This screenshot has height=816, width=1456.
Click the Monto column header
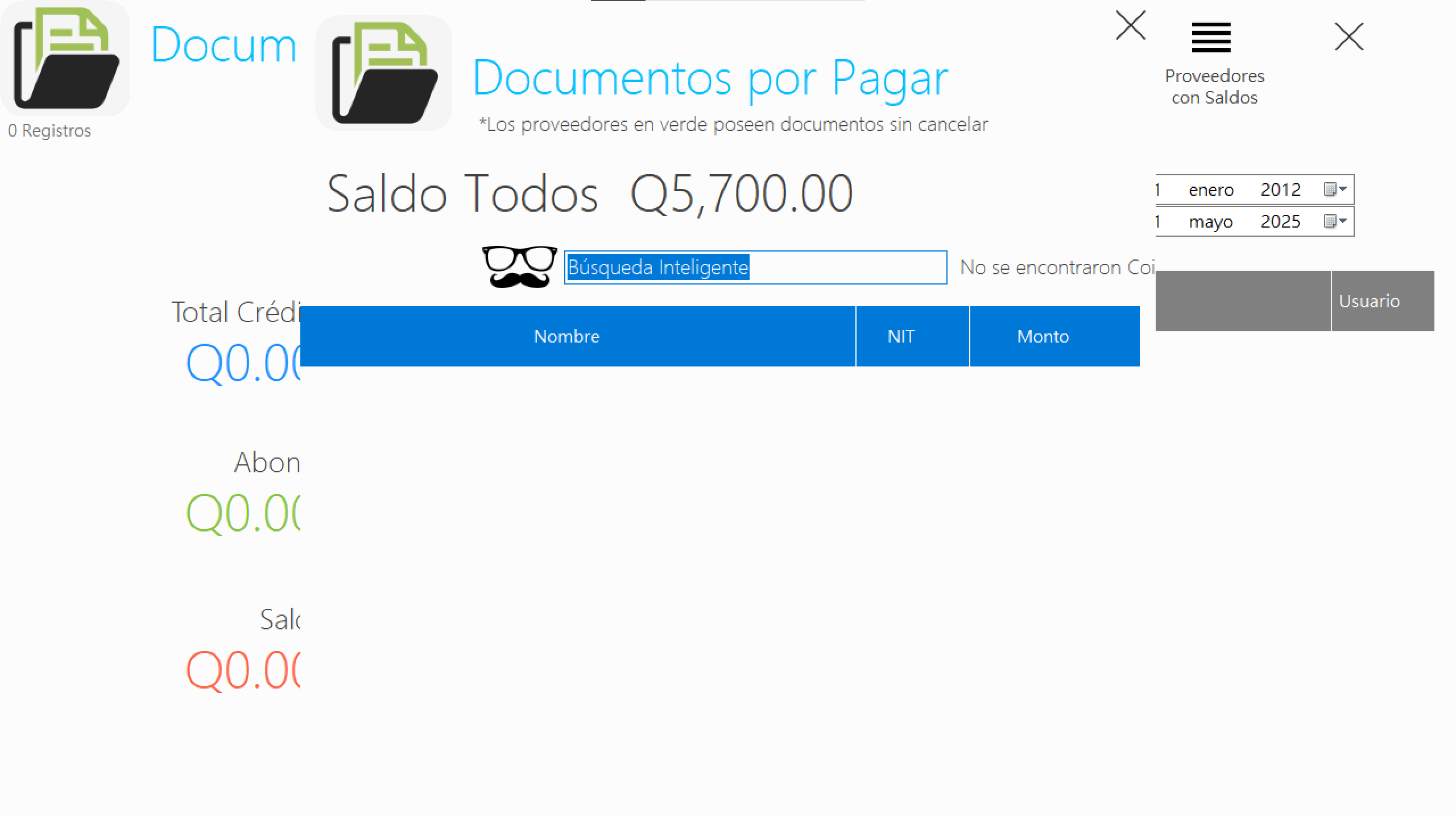(x=1043, y=336)
